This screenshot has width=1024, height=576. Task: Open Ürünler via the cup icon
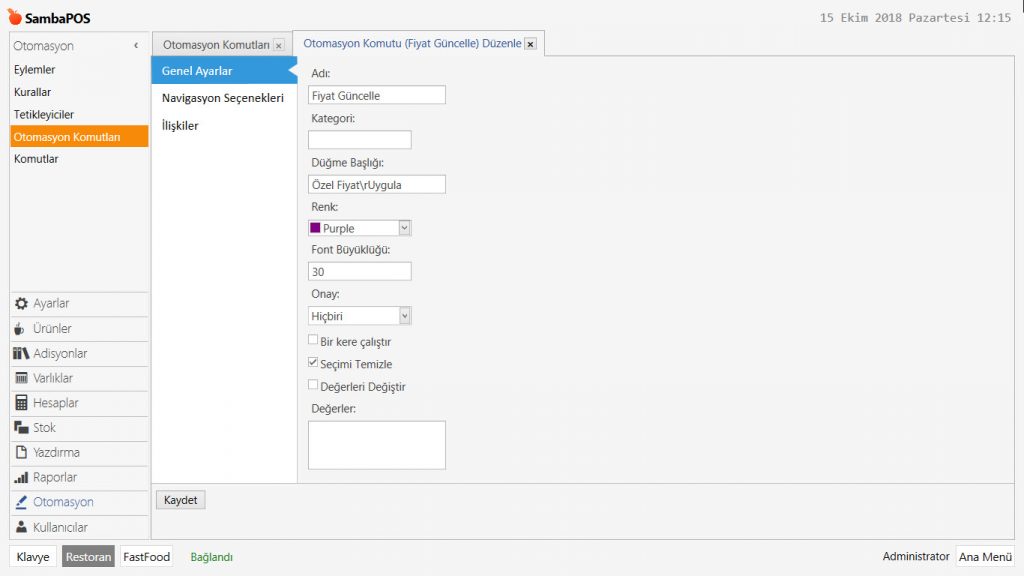tap(21, 329)
